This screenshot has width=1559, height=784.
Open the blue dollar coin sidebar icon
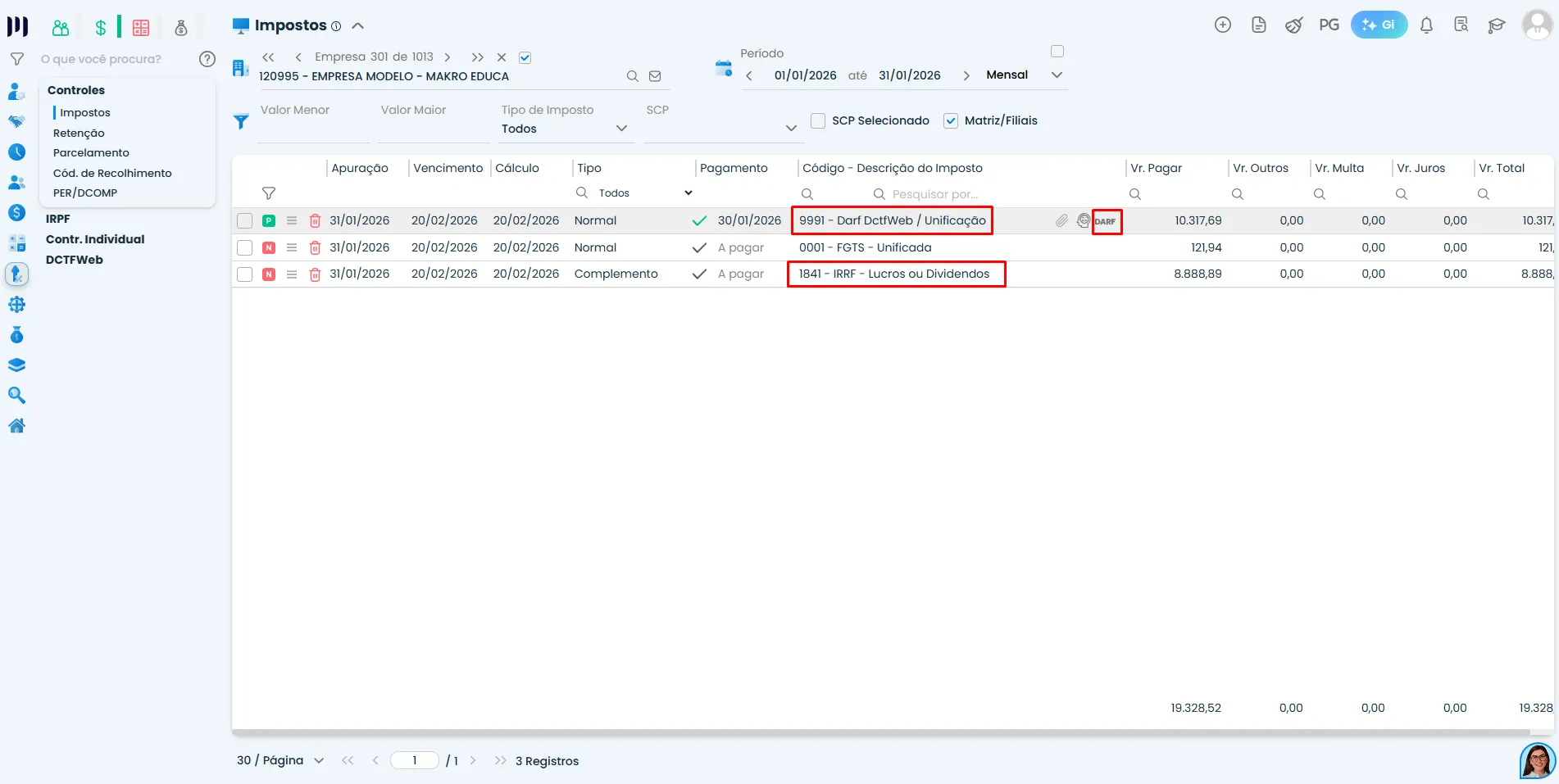tap(16, 212)
